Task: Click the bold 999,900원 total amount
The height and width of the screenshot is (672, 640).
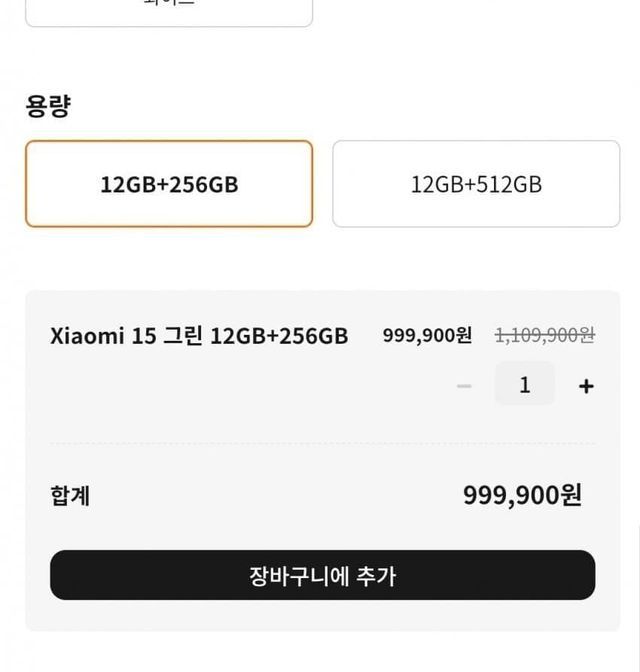Action: point(522,495)
